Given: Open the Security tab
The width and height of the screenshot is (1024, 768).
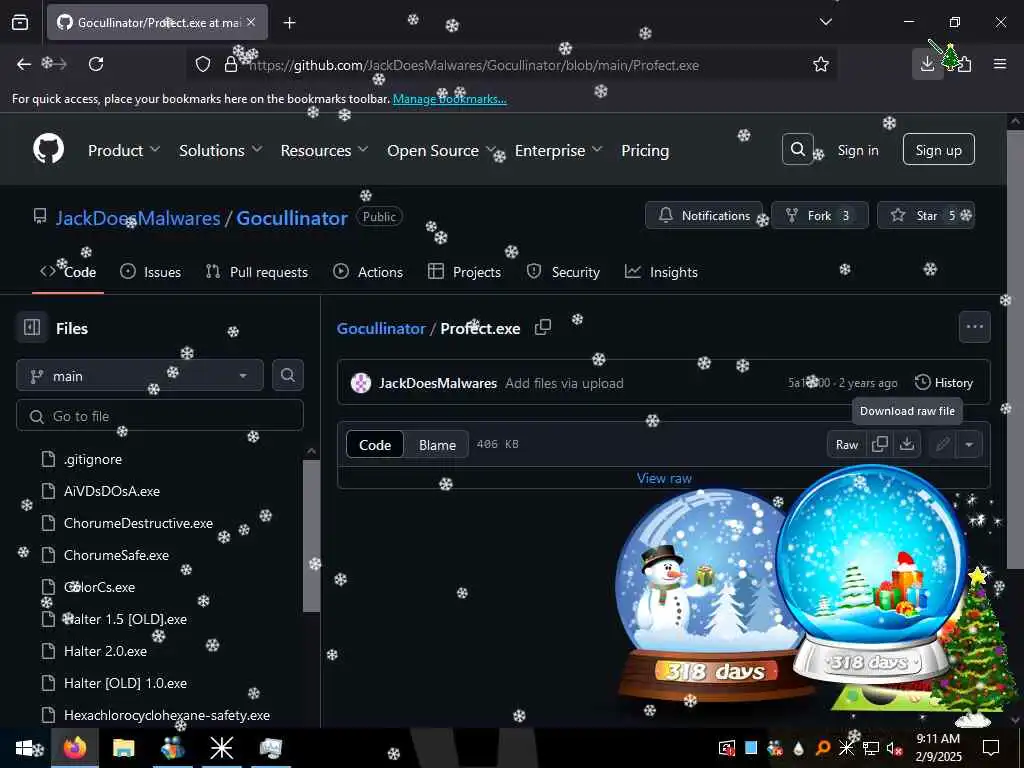Looking at the screenshot, I should (563, 272).
